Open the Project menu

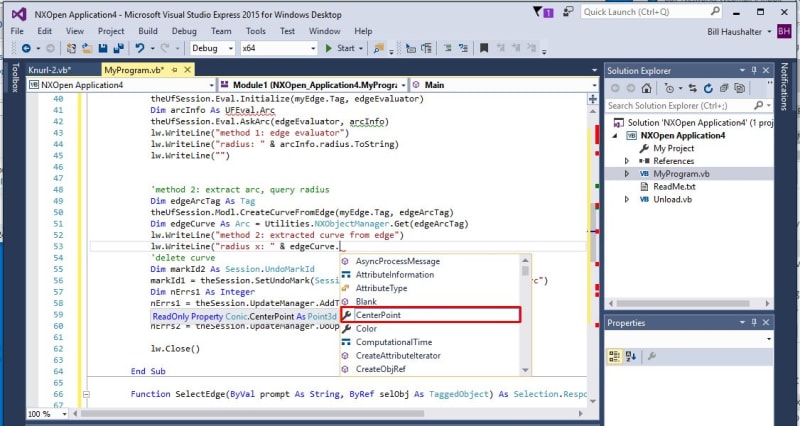coord(111,31)
